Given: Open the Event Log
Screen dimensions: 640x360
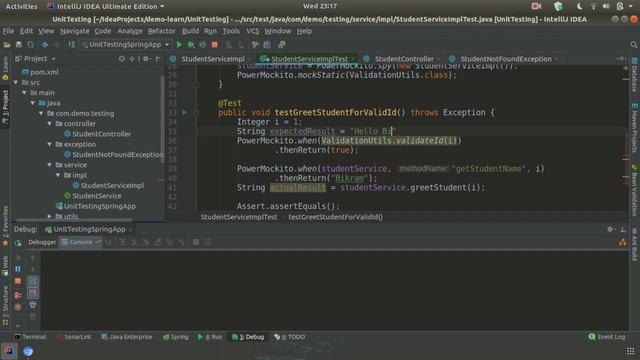Looking at the screenshot, I should tap(607, 337).
